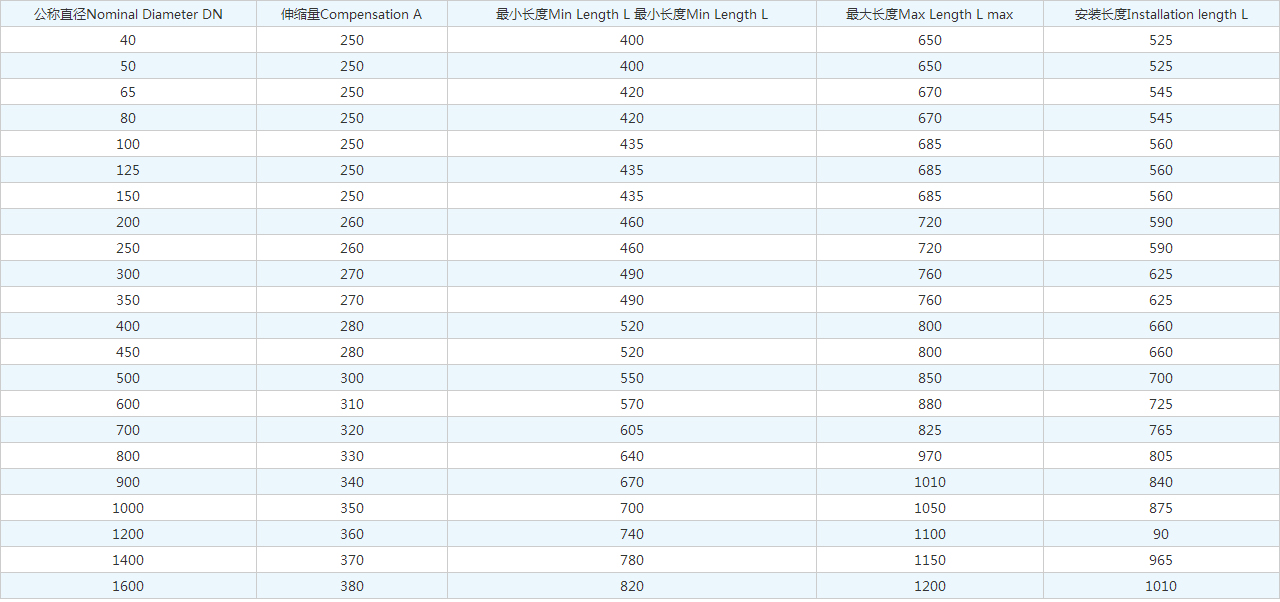This screenshot has width=1280, height=602.
Task: Click the compensation value 300 cell
Action: click(x=351, y=378)
